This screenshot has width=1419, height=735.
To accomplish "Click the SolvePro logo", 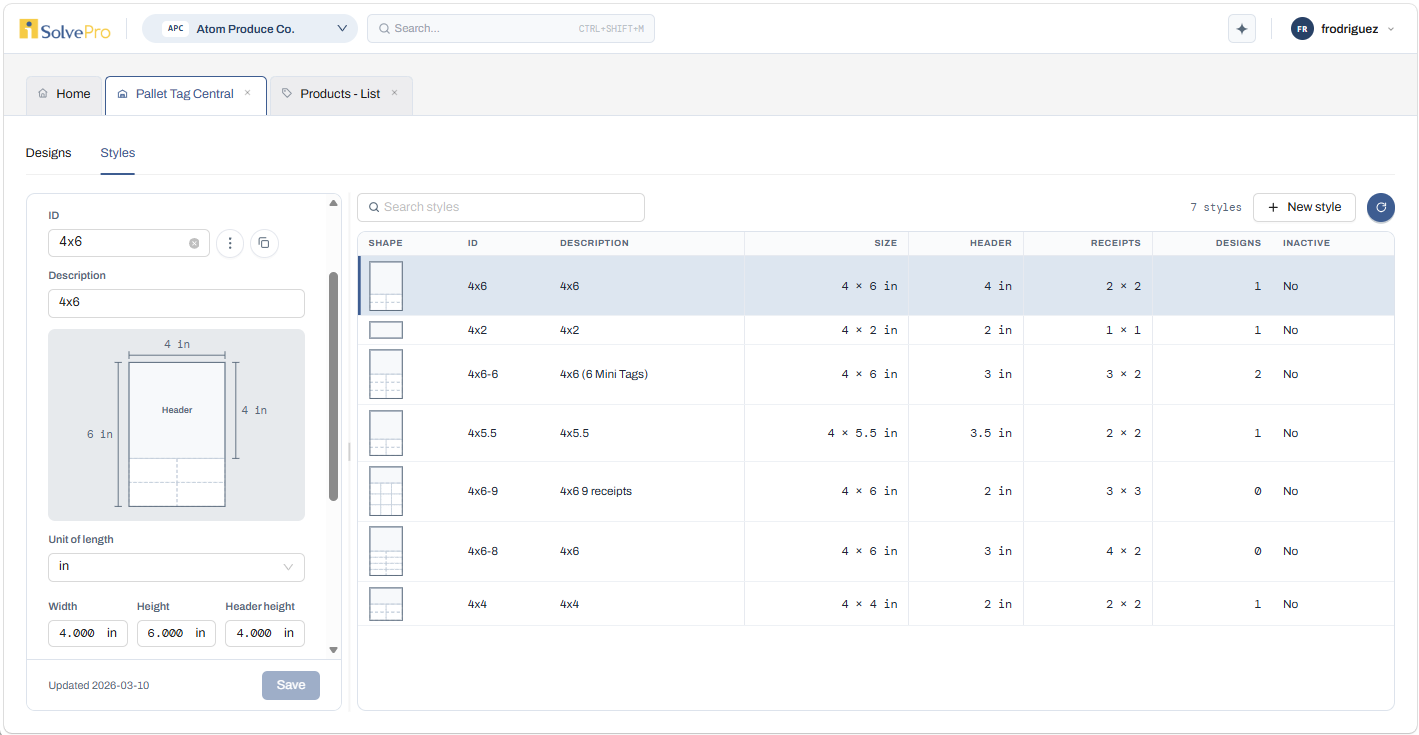I will (x=65, y=29).
